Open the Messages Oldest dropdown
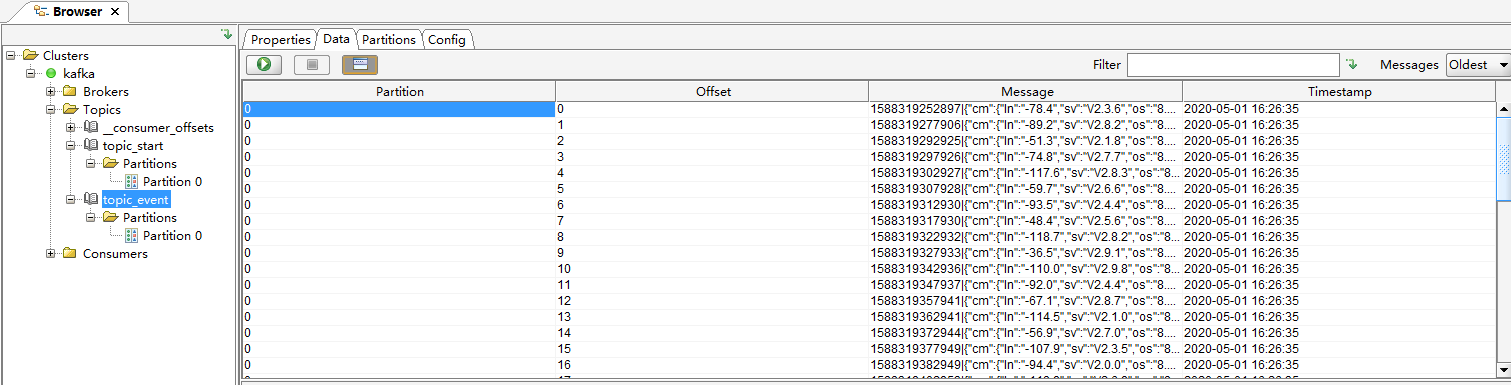Image resolution: width=1511 pixels, height=385 pixels. point(1478,65)
